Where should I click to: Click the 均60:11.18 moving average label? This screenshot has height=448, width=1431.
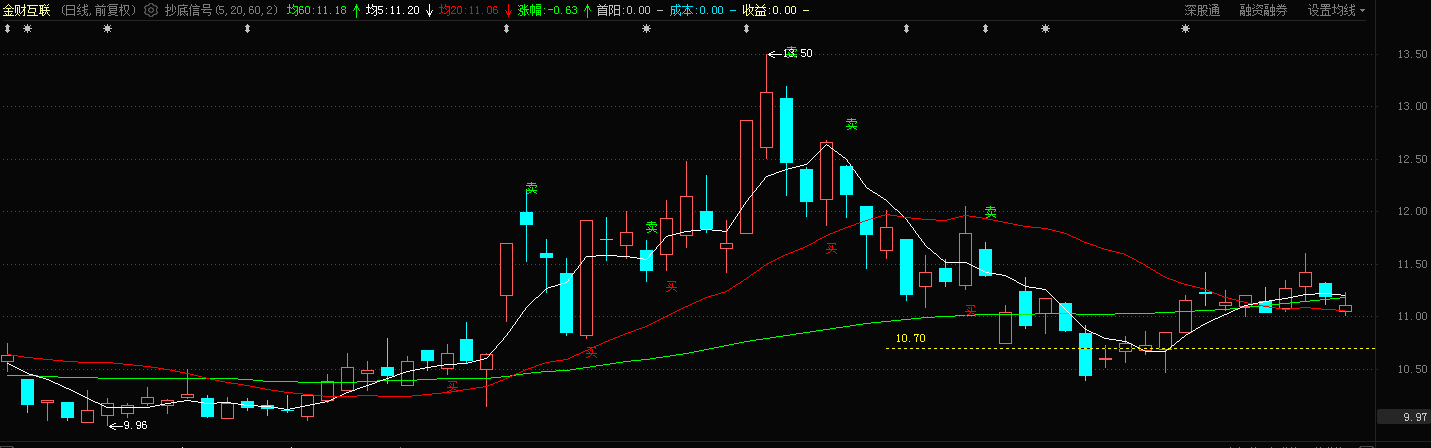[x=317, y=10]
